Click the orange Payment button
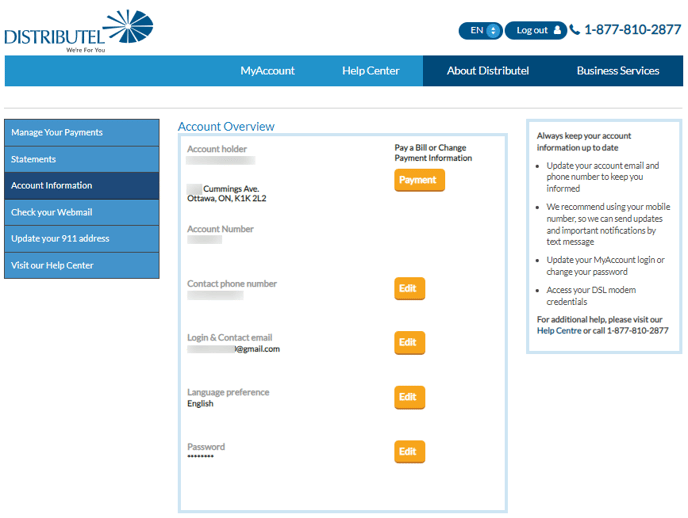Screen dimensions: 688x518 [419, 180]
